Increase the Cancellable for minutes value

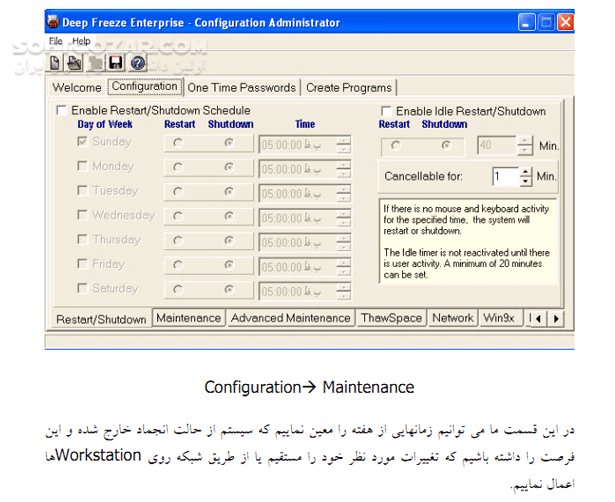click(x=526, y=171)
